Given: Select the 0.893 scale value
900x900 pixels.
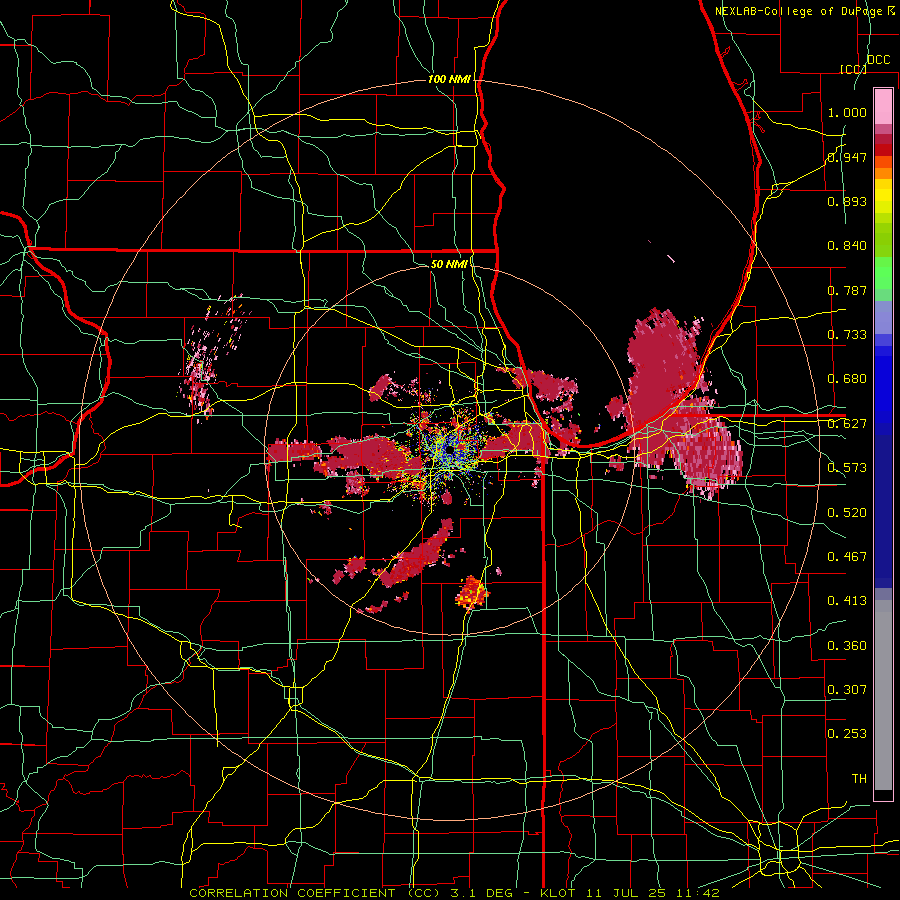Looking at the screenshot, I should coord(847,201).
